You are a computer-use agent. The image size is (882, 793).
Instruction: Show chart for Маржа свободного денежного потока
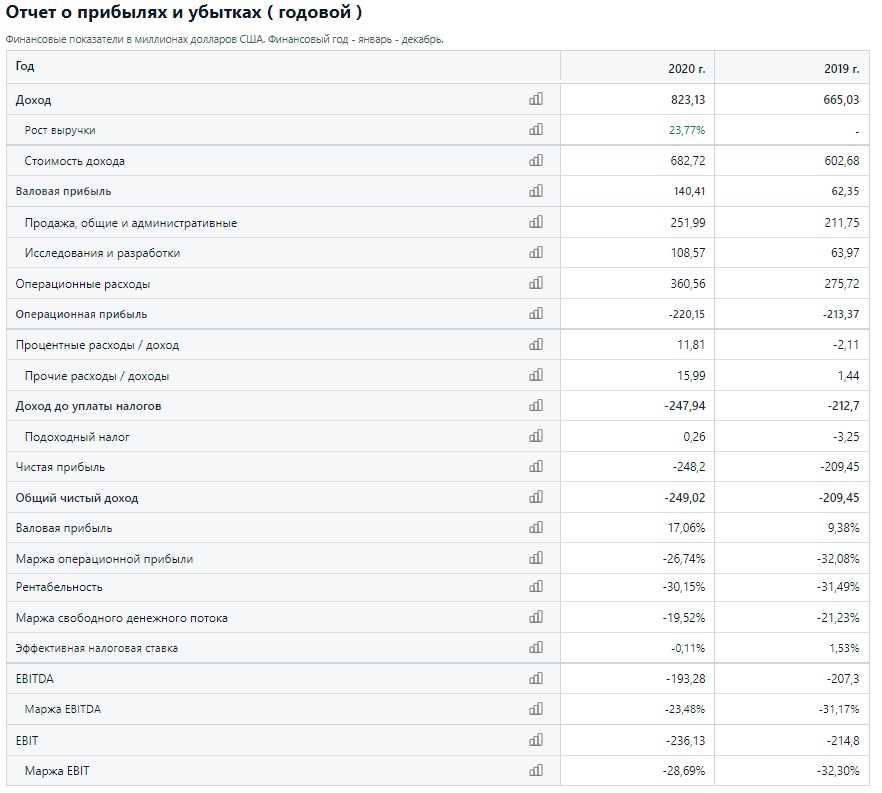point(536,617)
